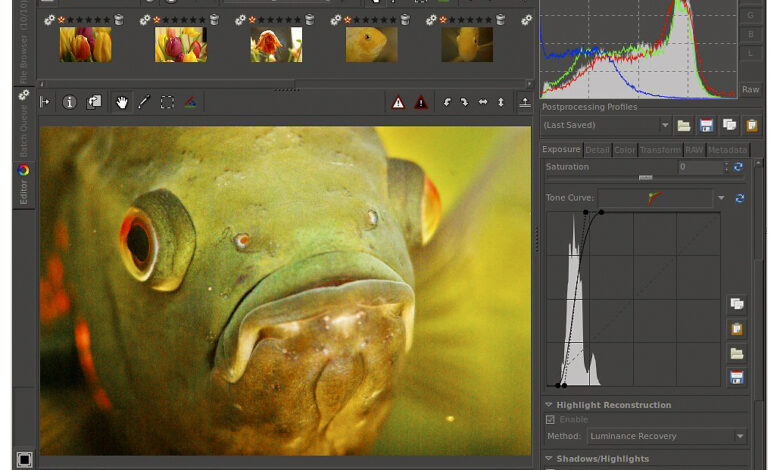The height and width of the screenshot is (470, 780).
Task: Toggle the L luminance histogram channel
Action: point(750,53)
